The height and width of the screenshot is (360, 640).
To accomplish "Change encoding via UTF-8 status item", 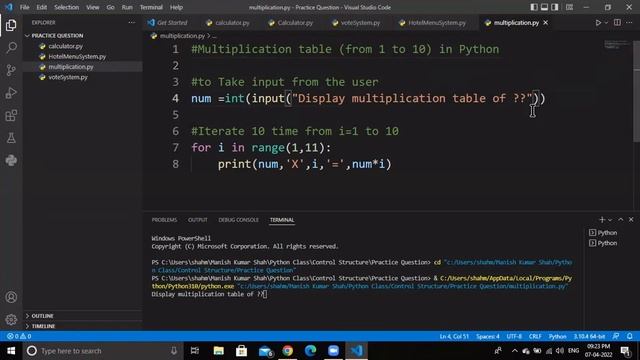I will (514, 336).
